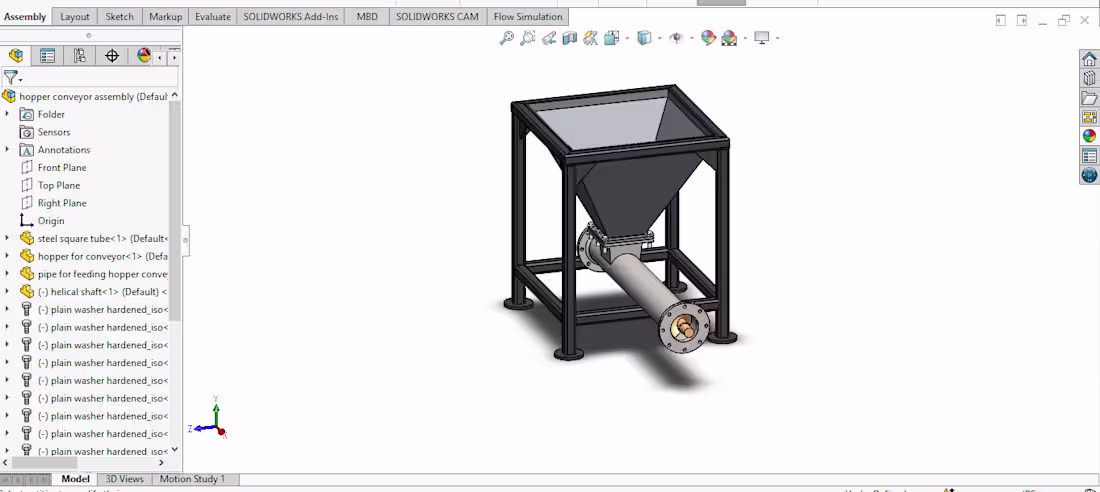
Task: Open the View Palette task pane tab
Action: pos(1089,117)
